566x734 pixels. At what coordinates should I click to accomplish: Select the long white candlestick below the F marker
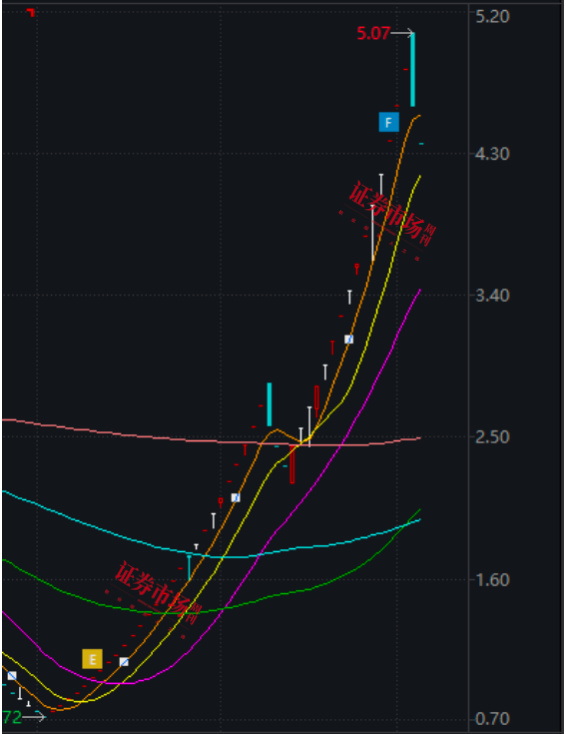click(x=373, y=233)
